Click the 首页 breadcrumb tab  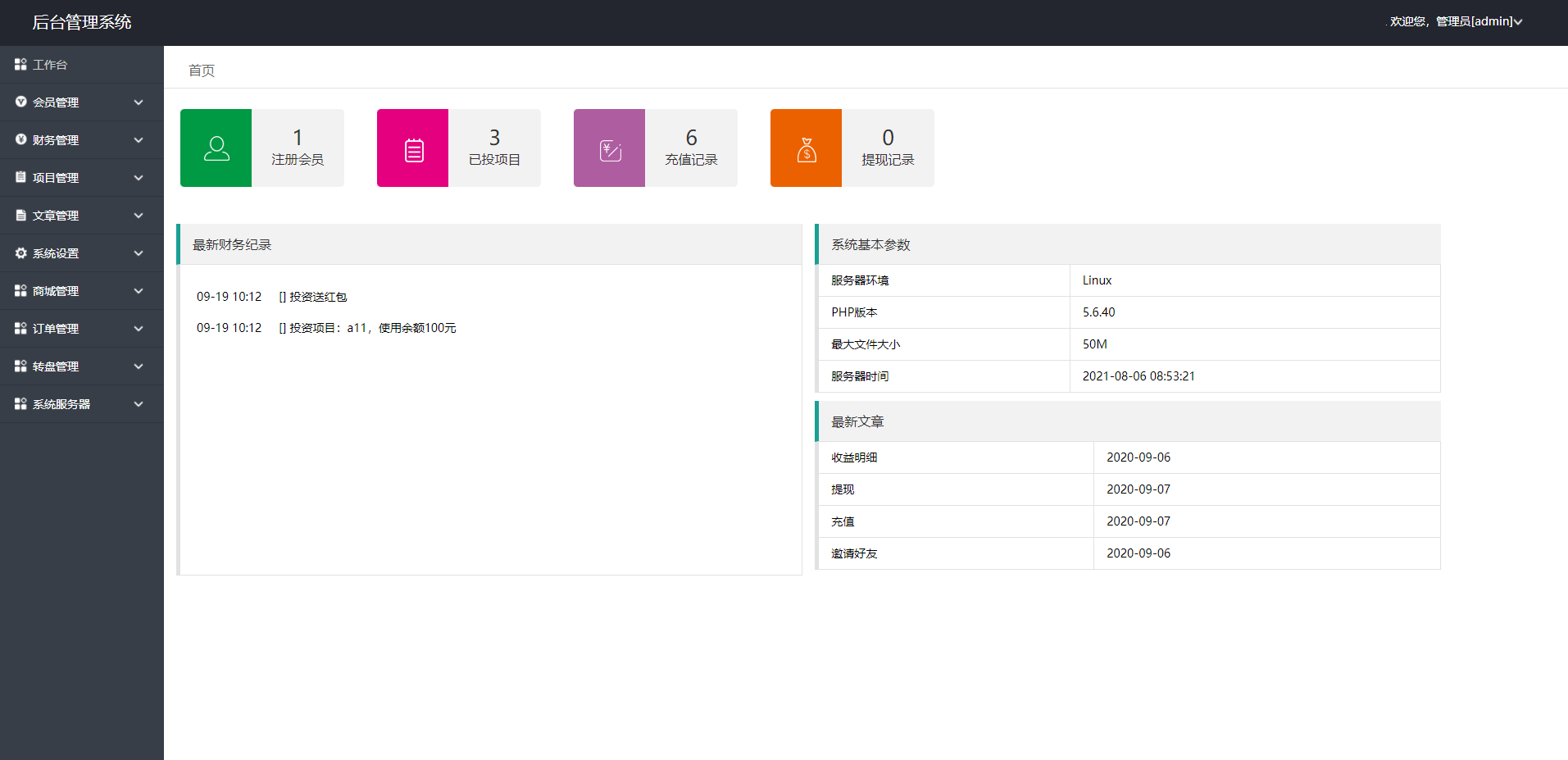202,71
